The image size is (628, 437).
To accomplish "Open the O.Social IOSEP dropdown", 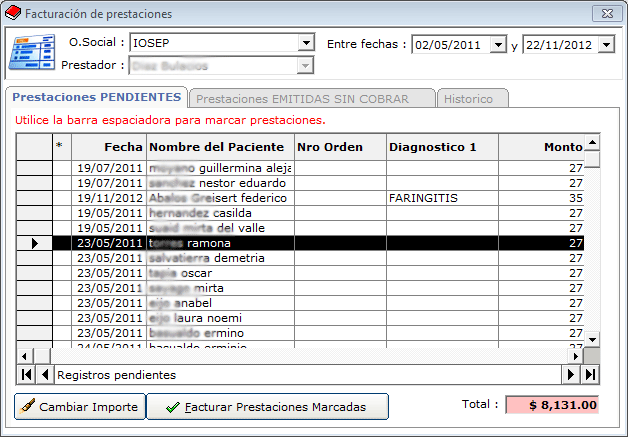I will tap(306, 44).
